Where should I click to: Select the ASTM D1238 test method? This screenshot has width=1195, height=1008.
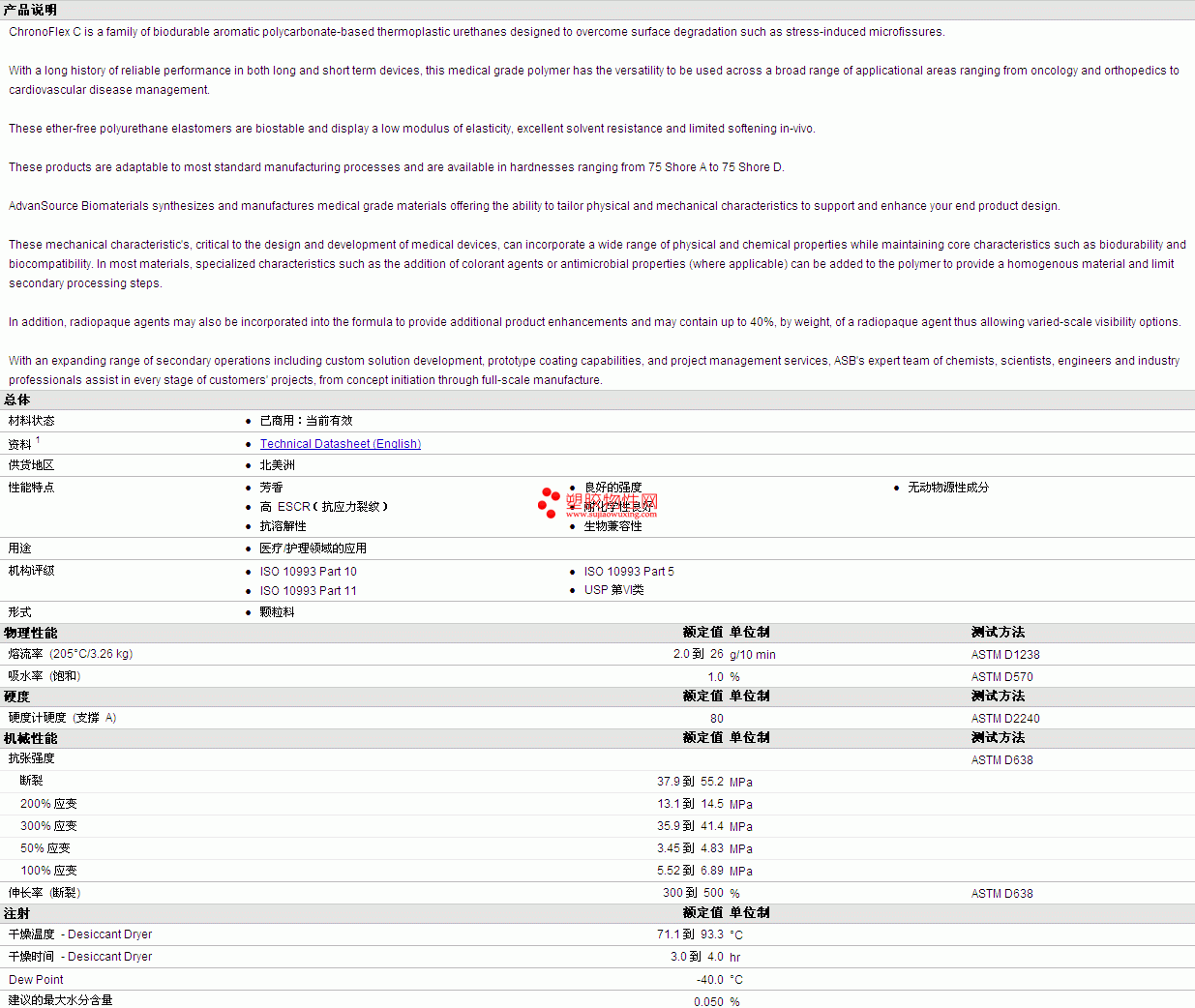click(x=1005, y=655)
